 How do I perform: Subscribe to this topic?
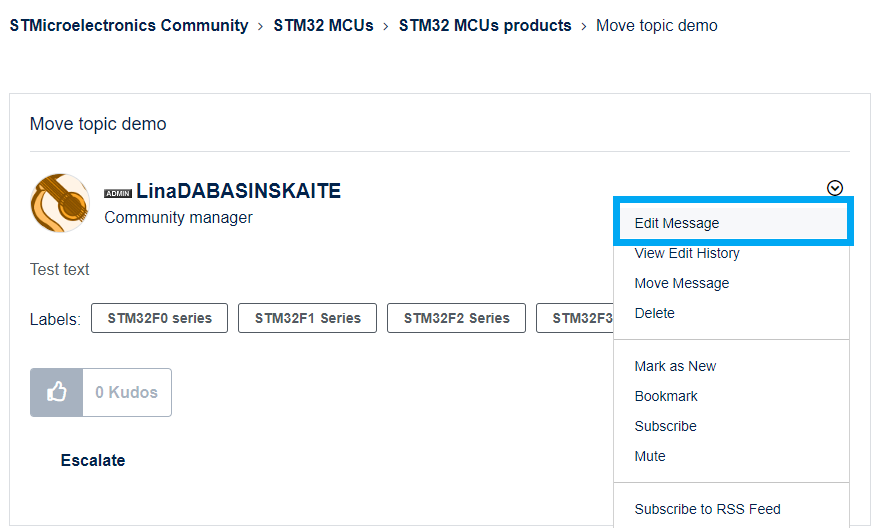(665, 426)
